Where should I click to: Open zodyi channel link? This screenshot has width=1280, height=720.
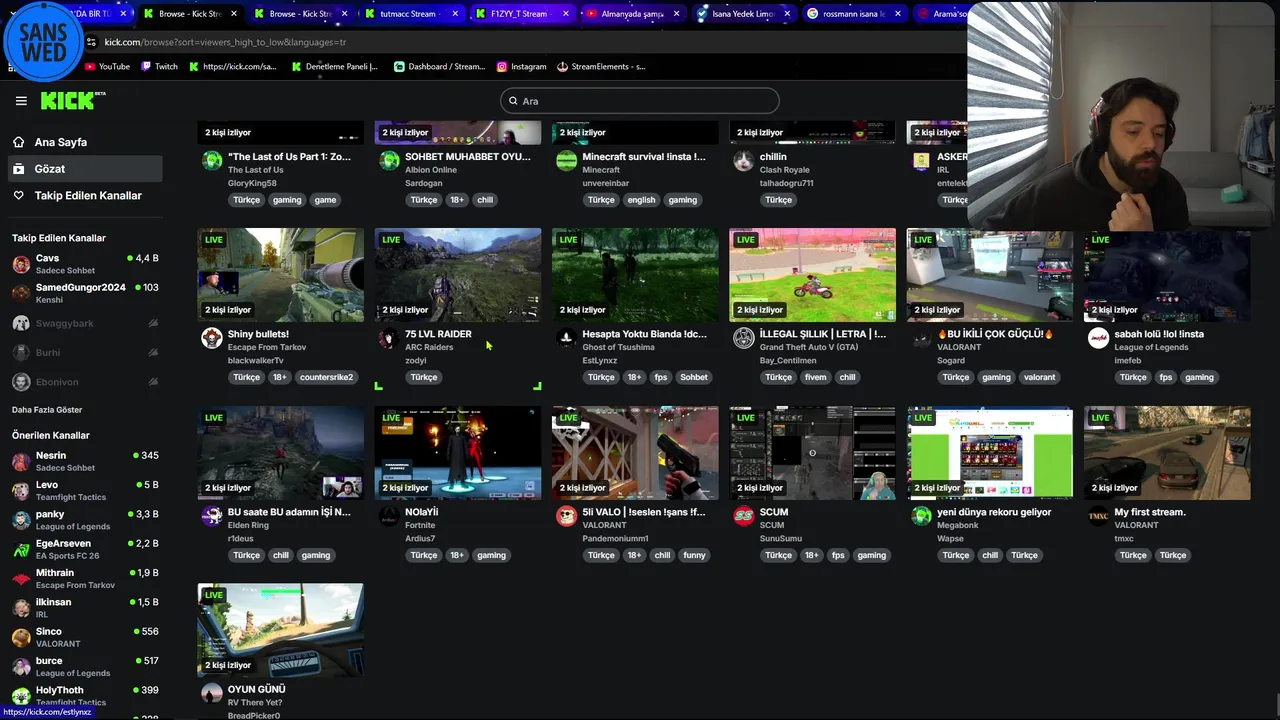415,360
